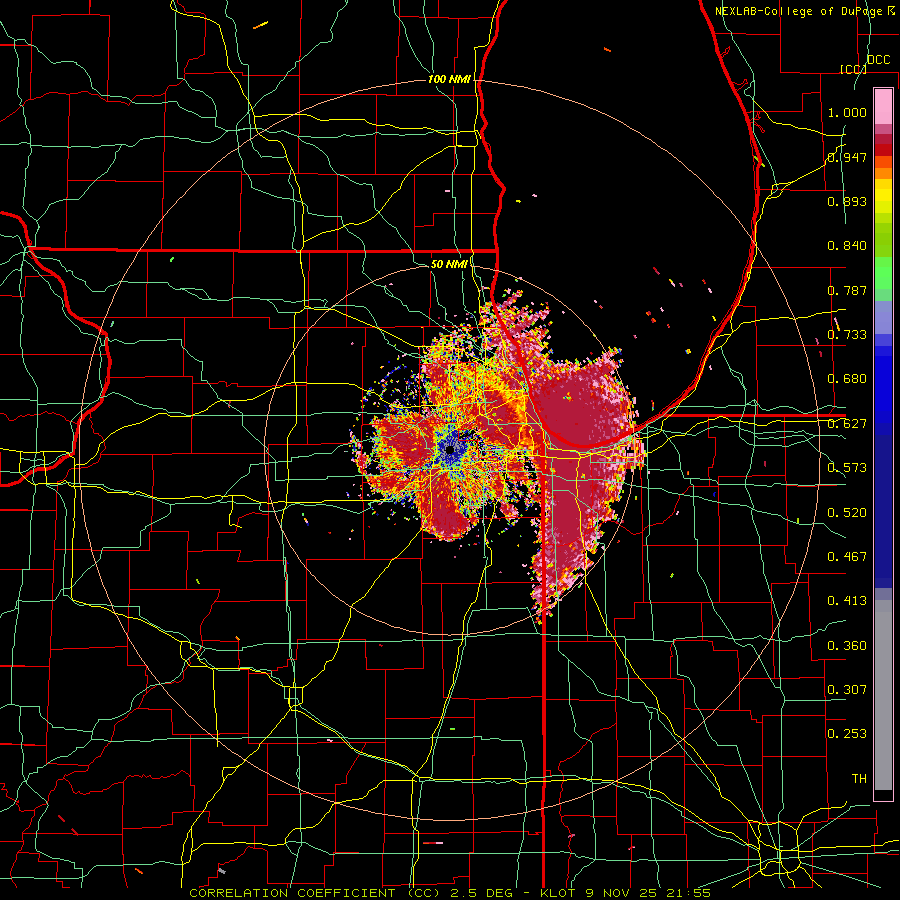Click the 0.893 value on the scale
This screenshot has width=900, height=900.
pos(847,201)
